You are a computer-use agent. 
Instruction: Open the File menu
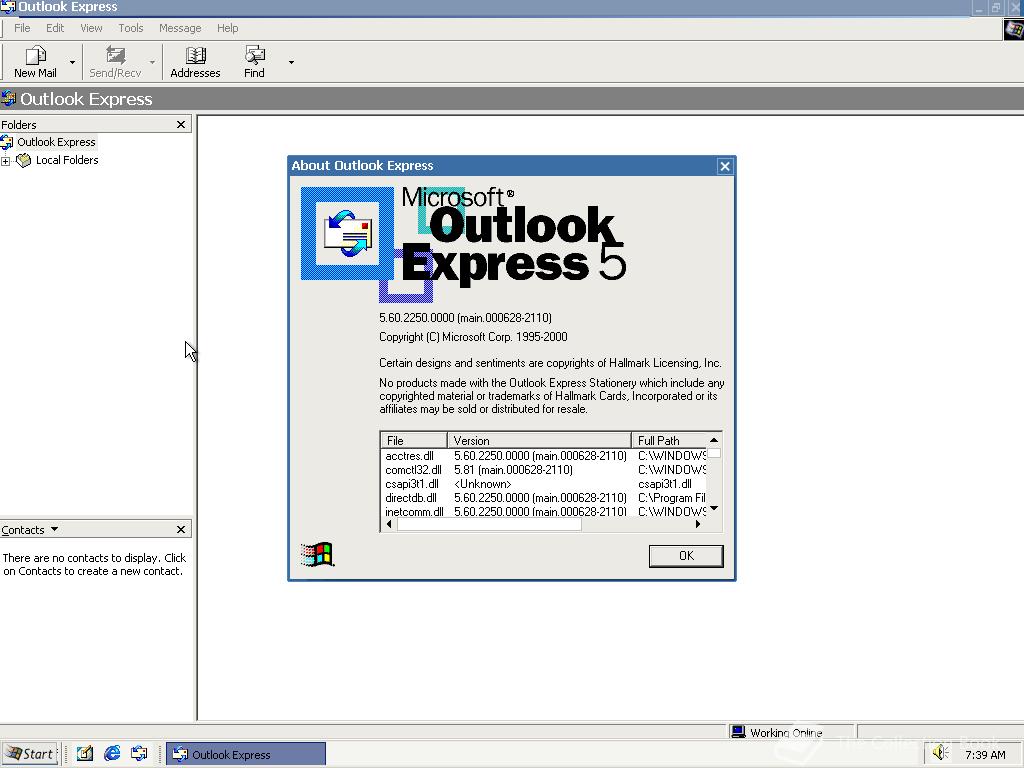[x=22, y=28]
